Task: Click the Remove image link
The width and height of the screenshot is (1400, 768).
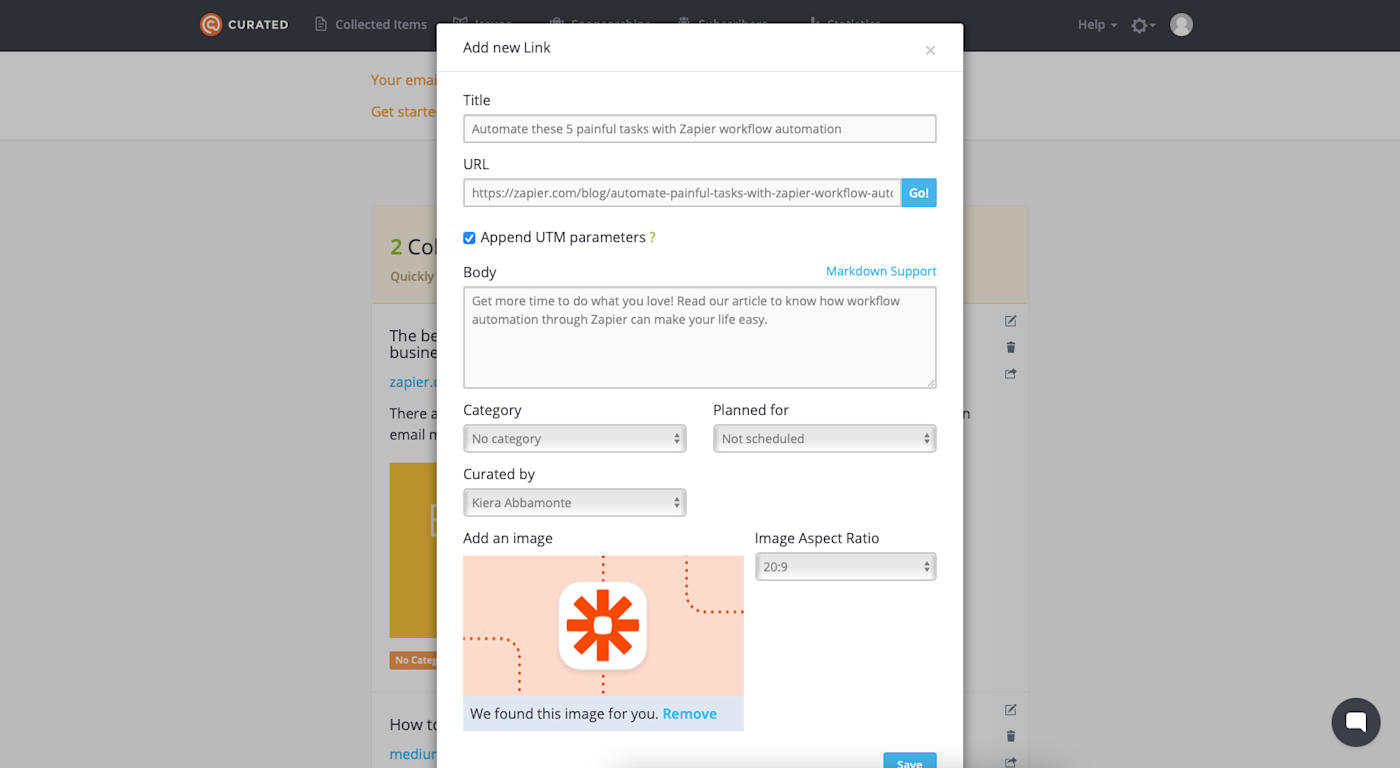Action: (689, 714)
